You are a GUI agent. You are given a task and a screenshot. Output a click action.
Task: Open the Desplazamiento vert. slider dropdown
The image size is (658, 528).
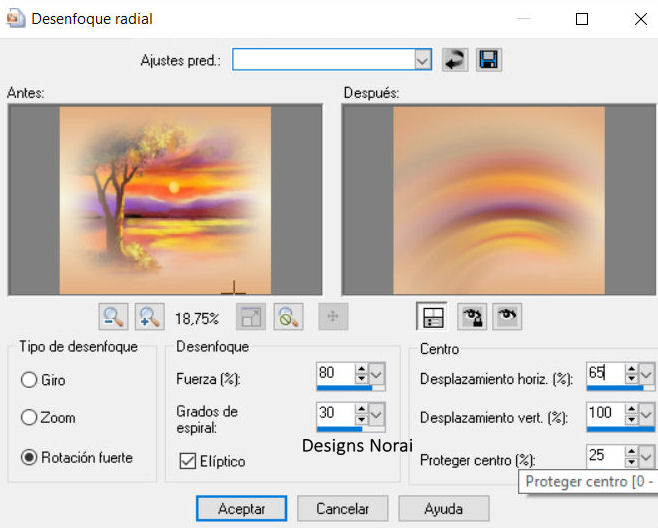pos(647,414)
